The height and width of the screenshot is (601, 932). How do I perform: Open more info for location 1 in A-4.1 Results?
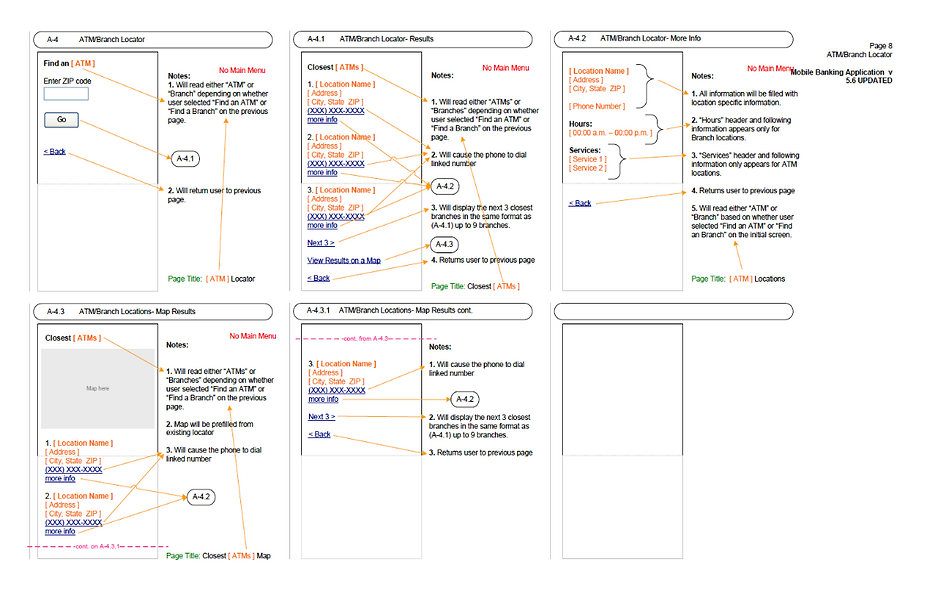(x=322, y=119)
